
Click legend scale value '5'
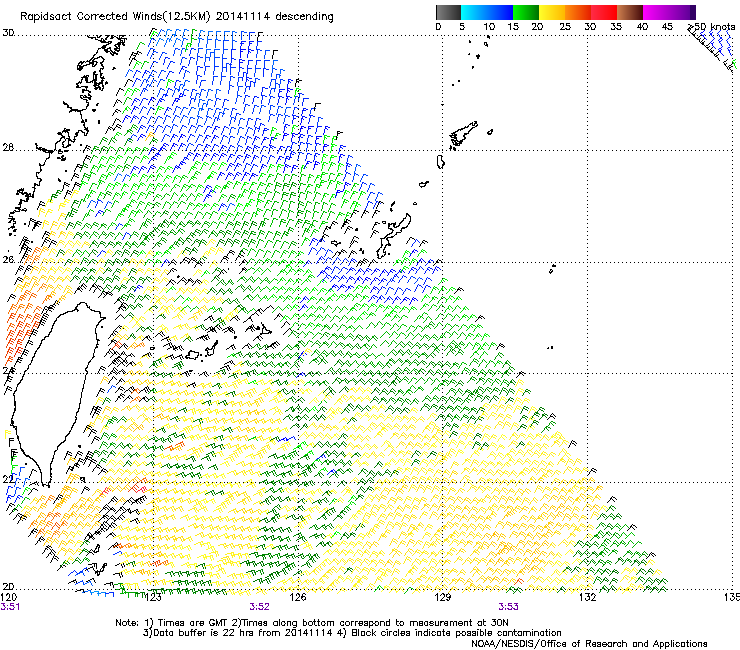click(462, 27)
